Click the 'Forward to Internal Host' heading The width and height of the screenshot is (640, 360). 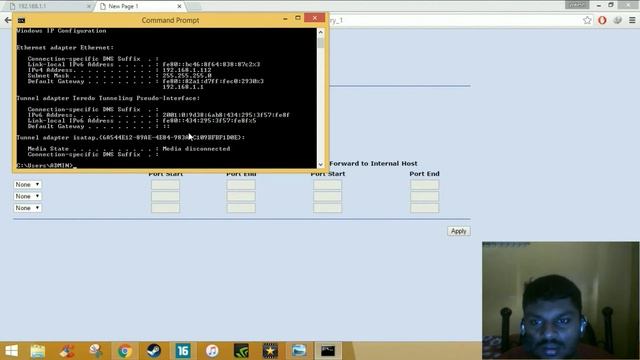tap(373, 163)
